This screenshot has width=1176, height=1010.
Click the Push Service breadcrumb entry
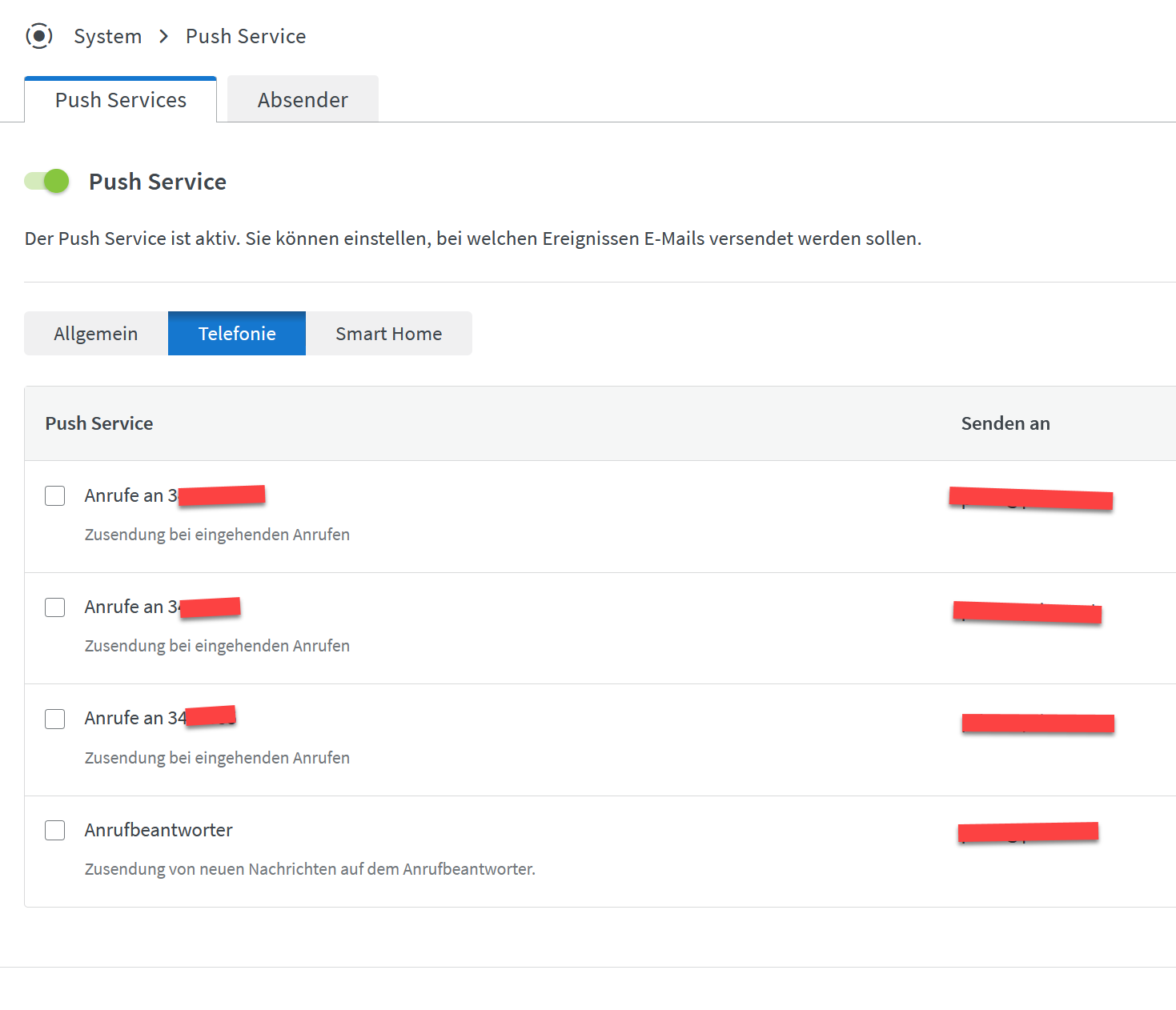coord(246,36)
